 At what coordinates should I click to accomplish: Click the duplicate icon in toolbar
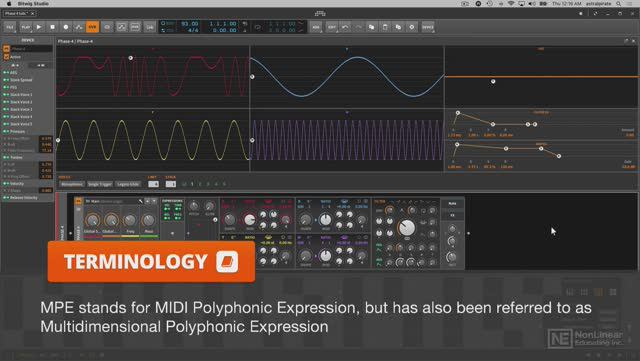click(x=398, y=27)
